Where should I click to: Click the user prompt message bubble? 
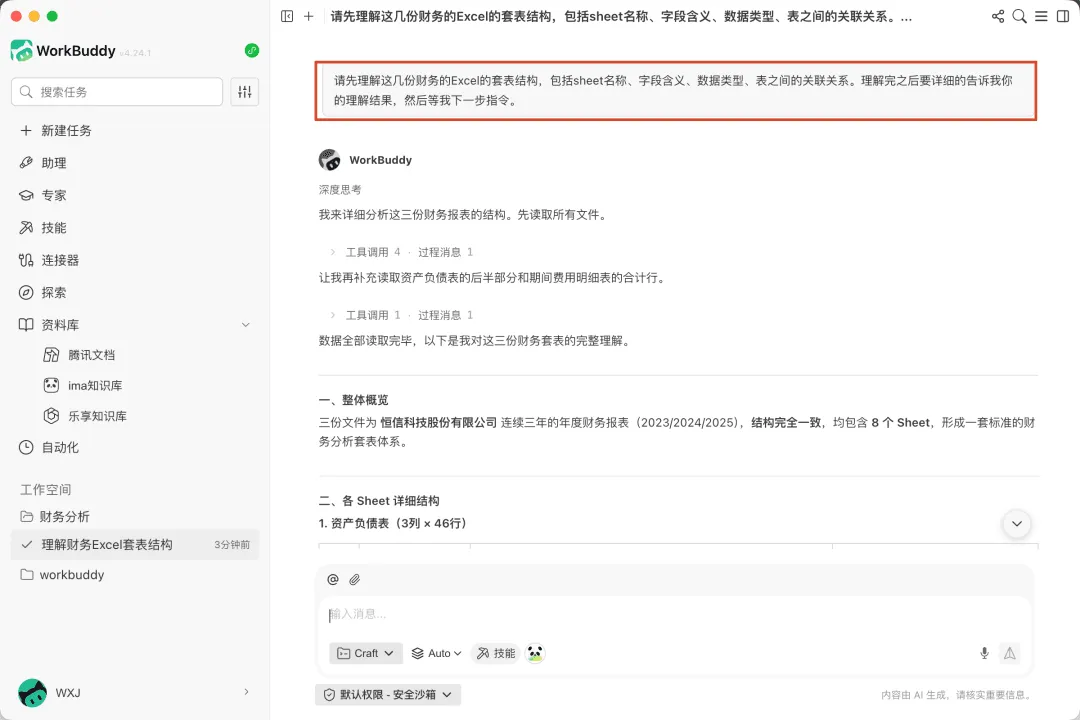(676, 91)
